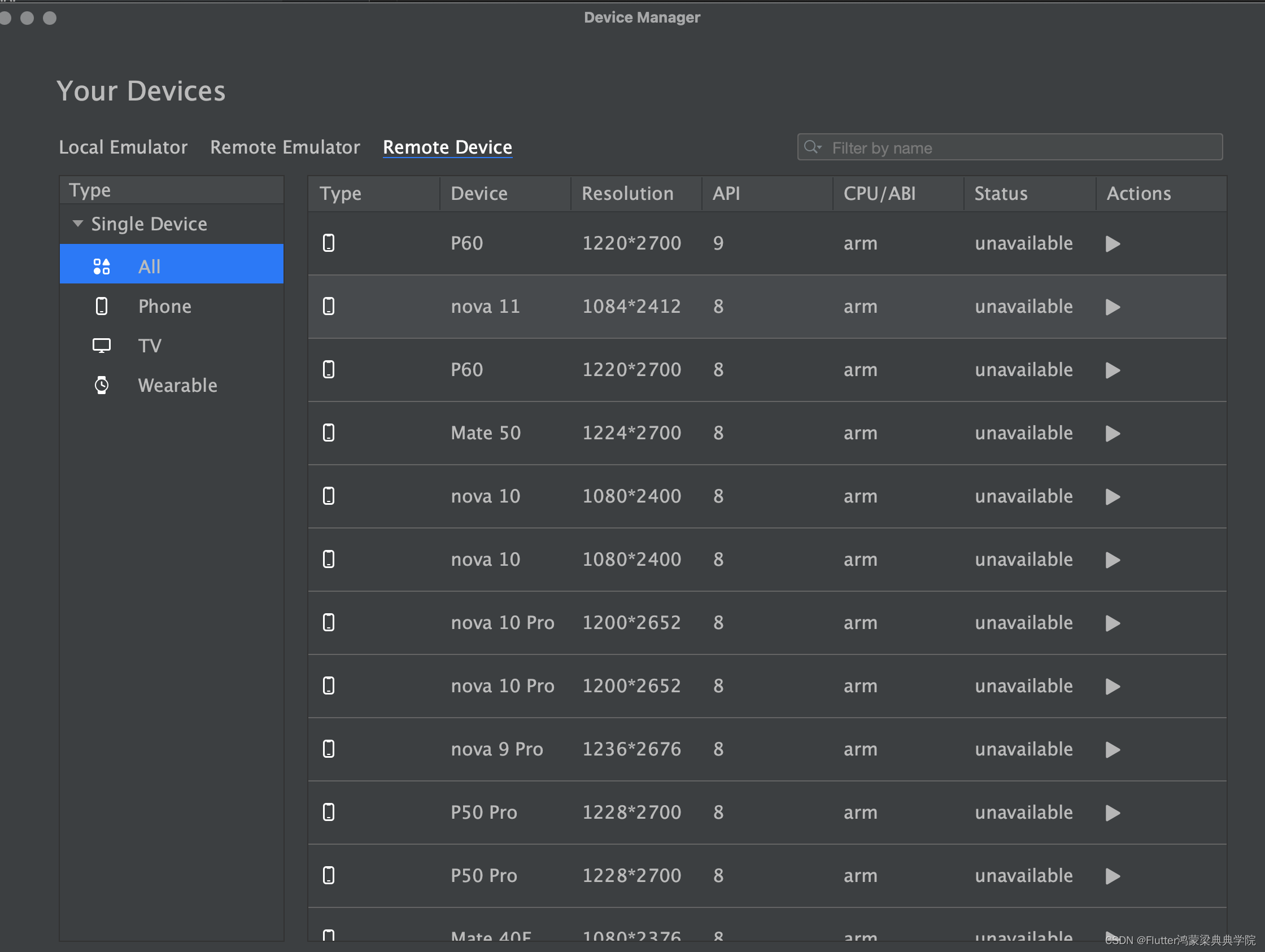Click the Your Devices heading
The width and height of the screenshot is (1265, 952).
click(x=141, y=91)
